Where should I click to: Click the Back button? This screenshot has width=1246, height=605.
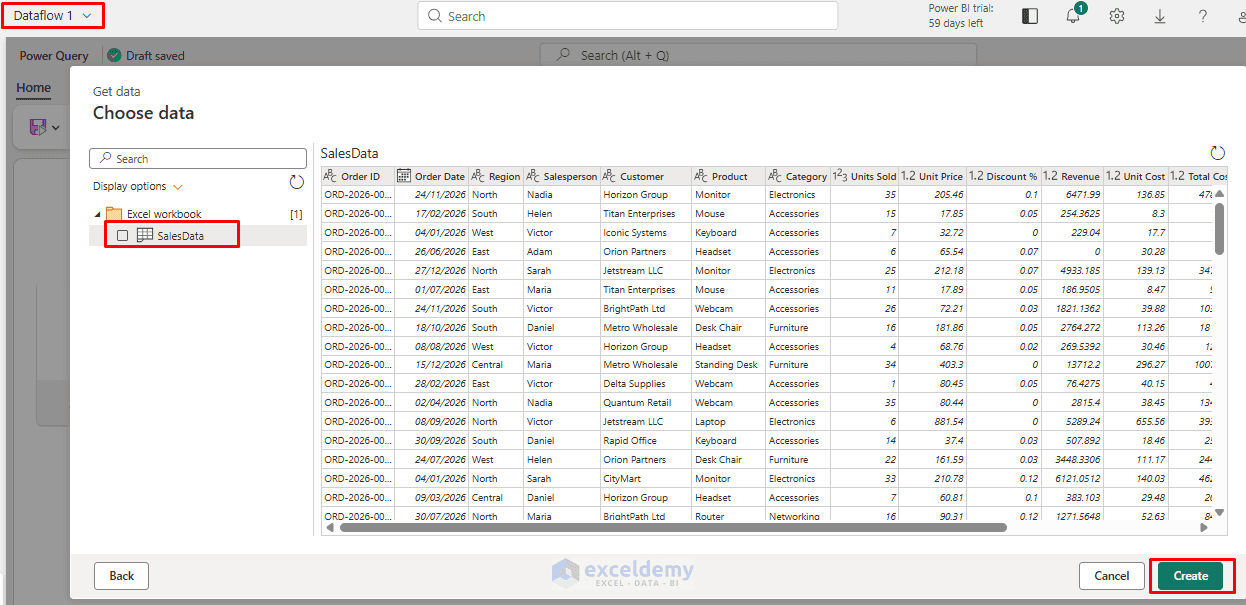(x=122, y=576)
